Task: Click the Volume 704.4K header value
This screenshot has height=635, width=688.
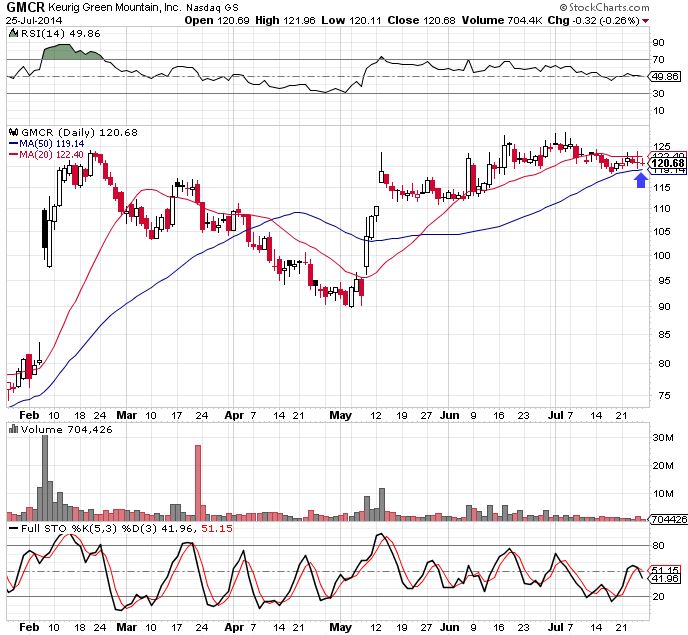Action: (502, 21)
